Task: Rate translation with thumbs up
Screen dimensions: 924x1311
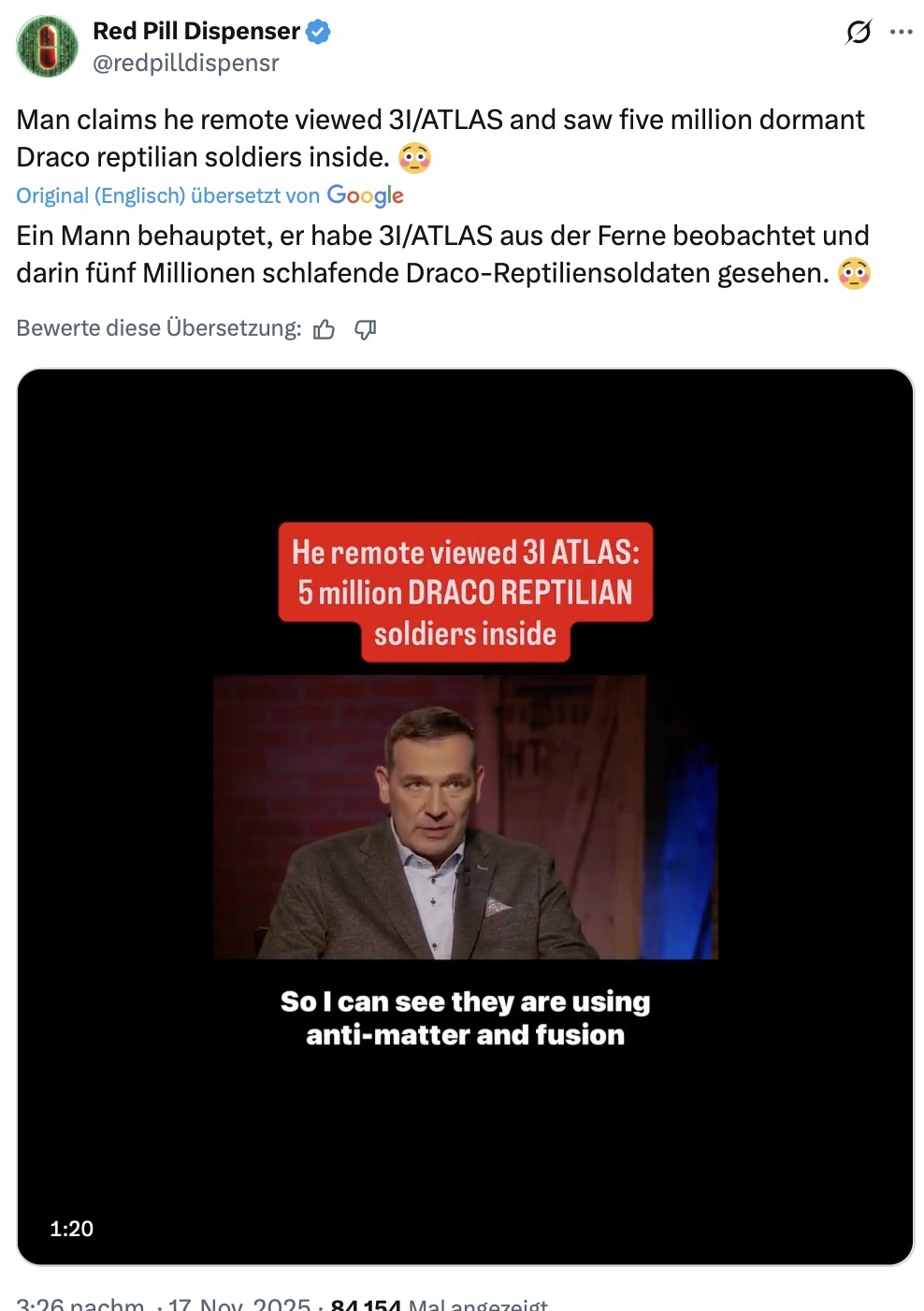Action: pyautogui.click(x=325, y=329)
